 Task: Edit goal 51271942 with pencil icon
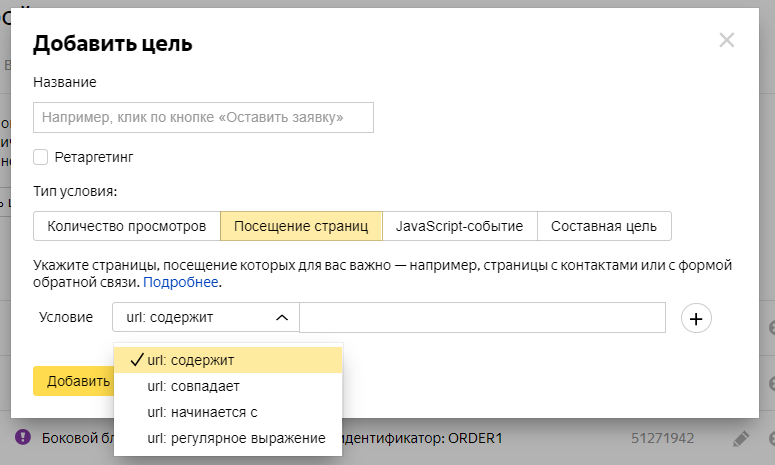click(x=740, y=438)
